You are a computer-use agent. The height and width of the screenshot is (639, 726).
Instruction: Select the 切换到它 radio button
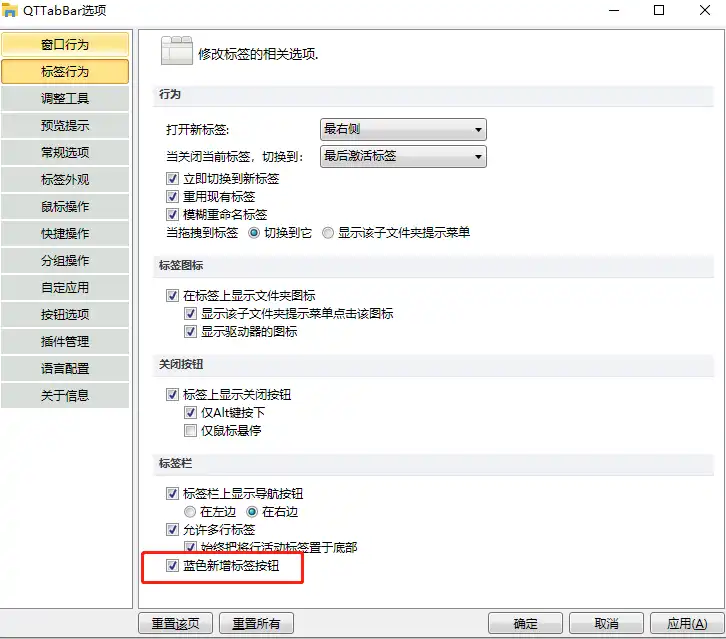tap(254, 232)
